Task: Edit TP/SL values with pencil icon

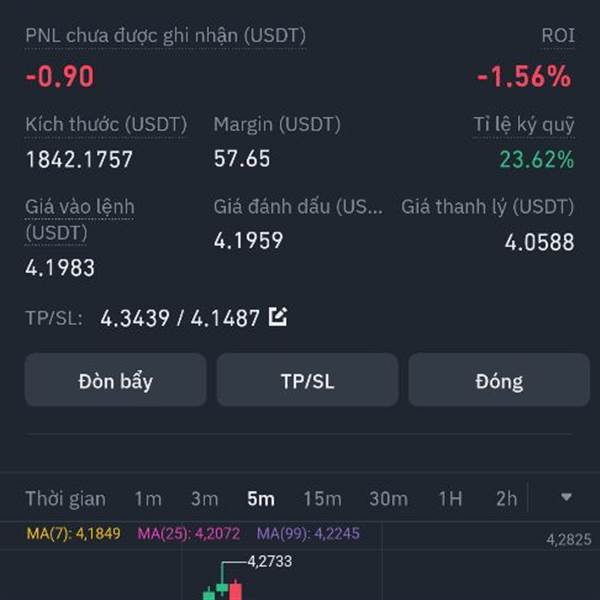Action: click(278, 316)
